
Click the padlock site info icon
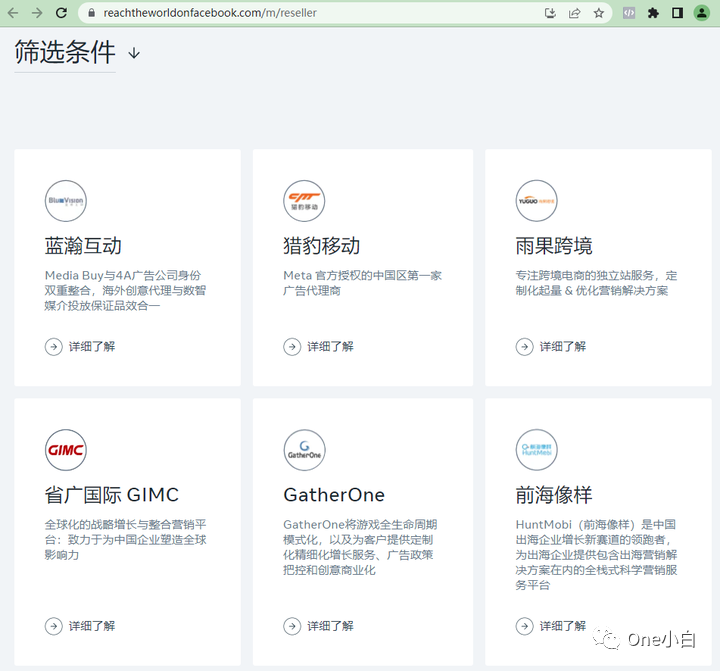pyautogui.click(x=91, y=13)
